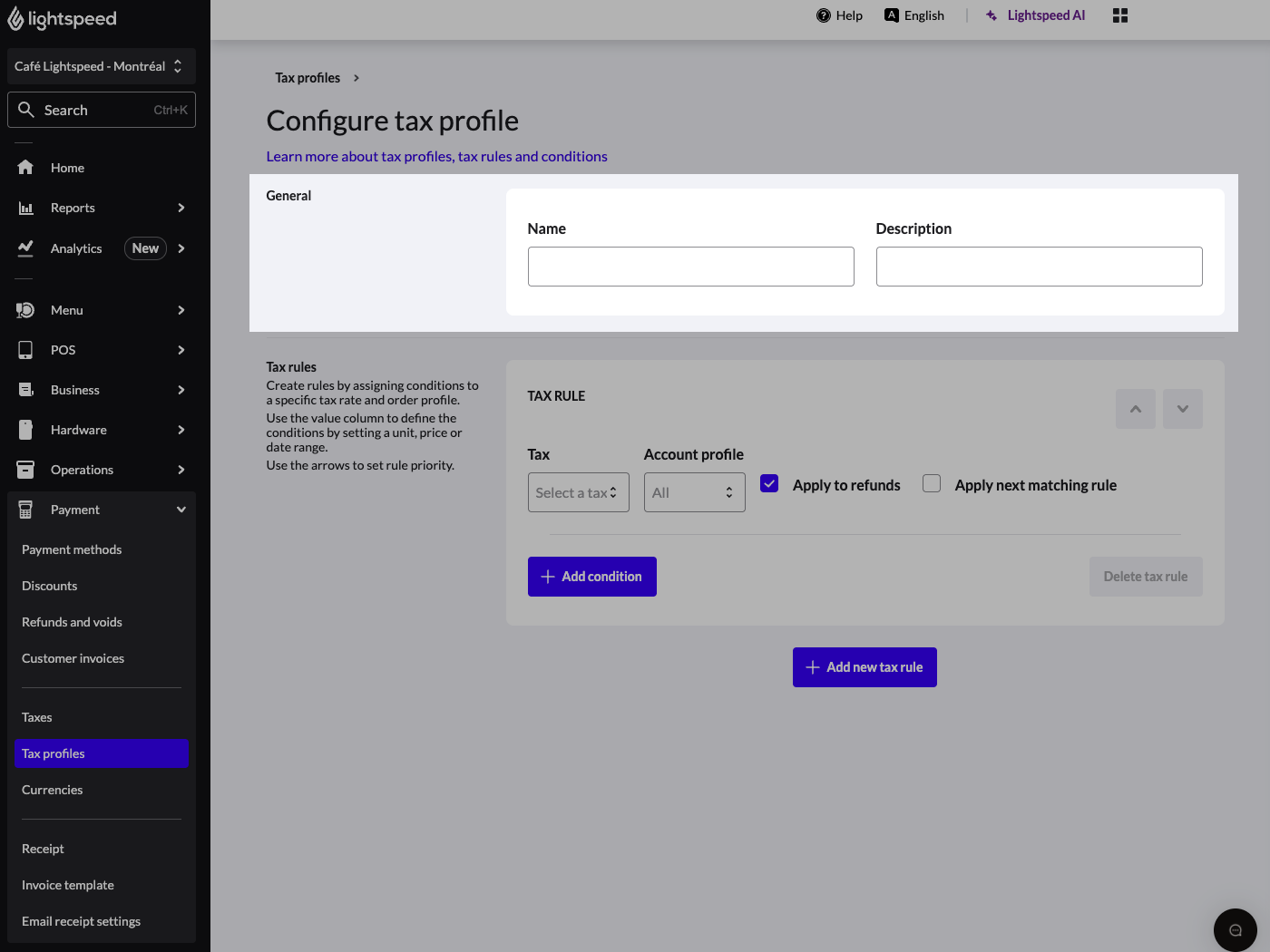
Task: Open the apps grid in the top right
Action: (x=1119, y=15)
